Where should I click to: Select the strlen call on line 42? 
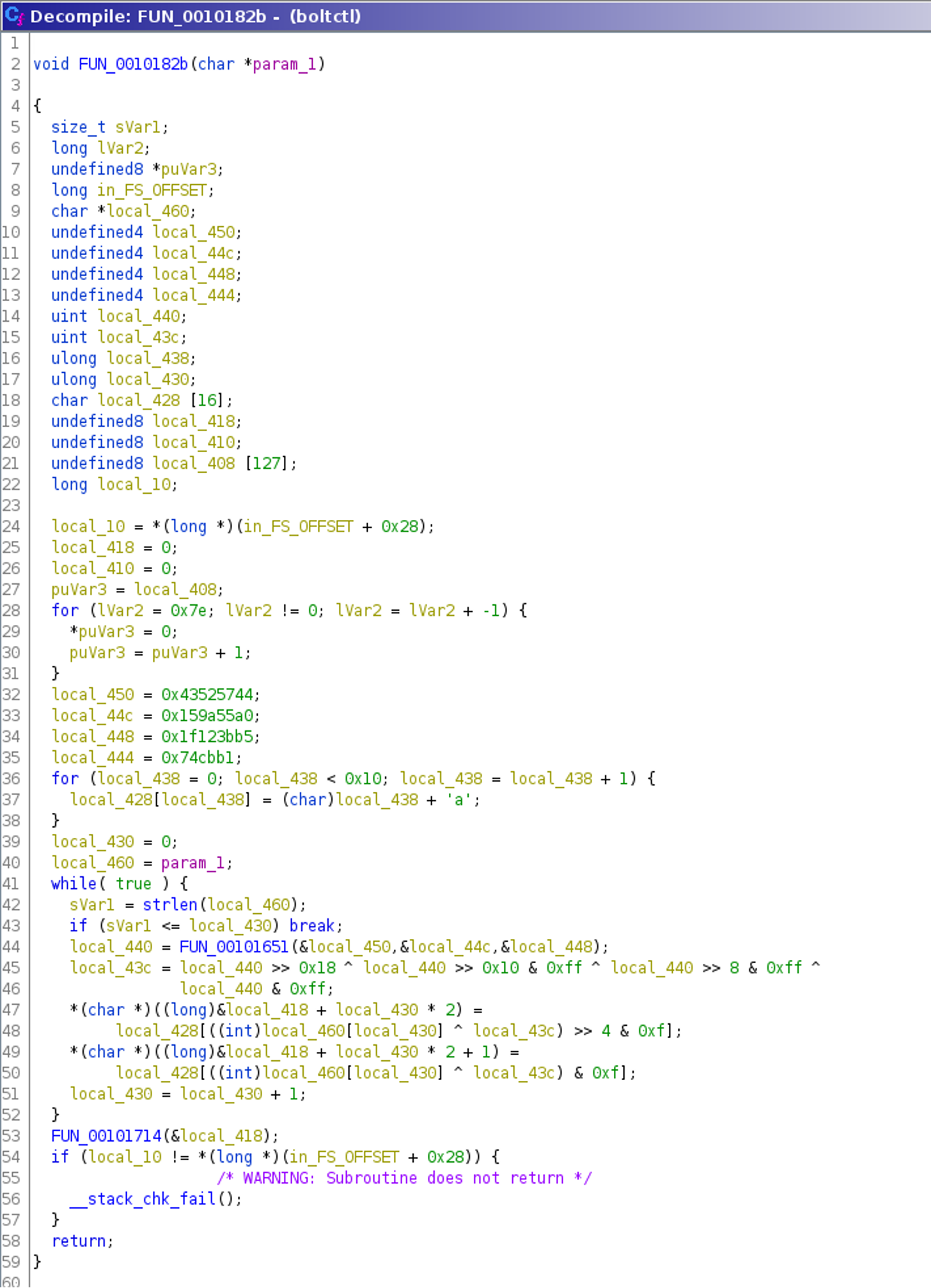169,905
